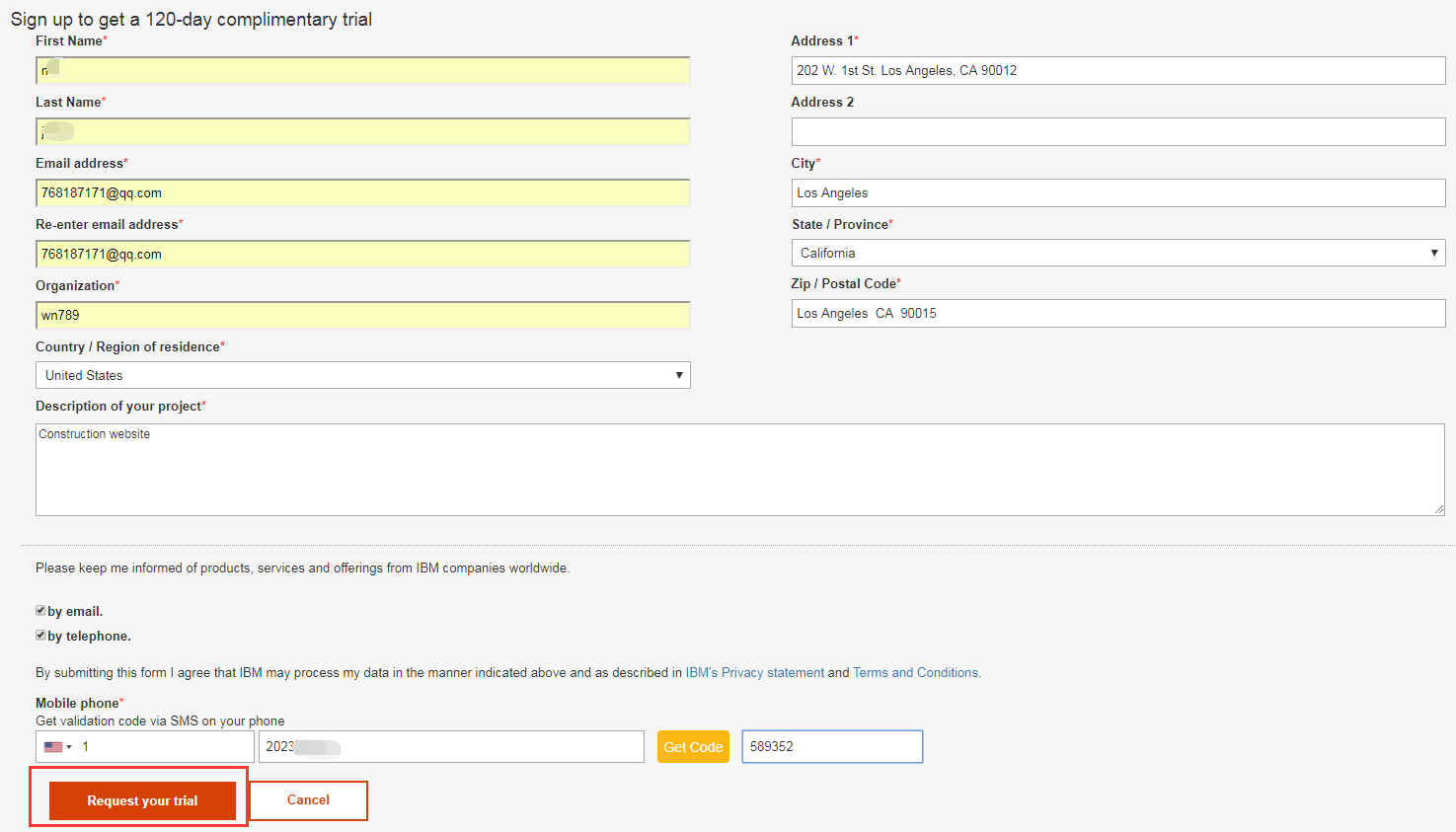
Task: Click the City field showing Los Angeles
Action: tap(1117, 193)
